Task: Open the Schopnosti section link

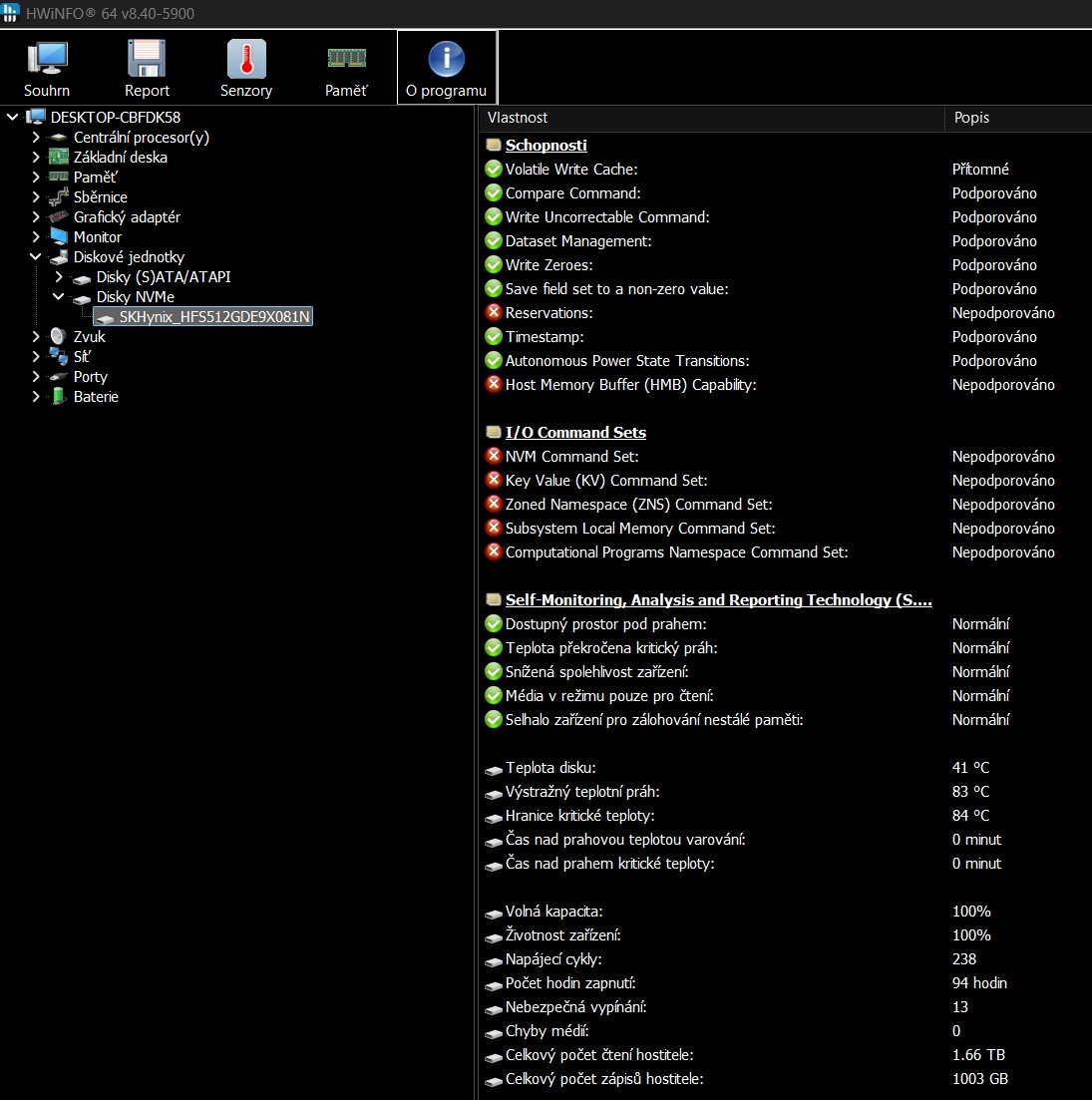Action: coord(546,145)
